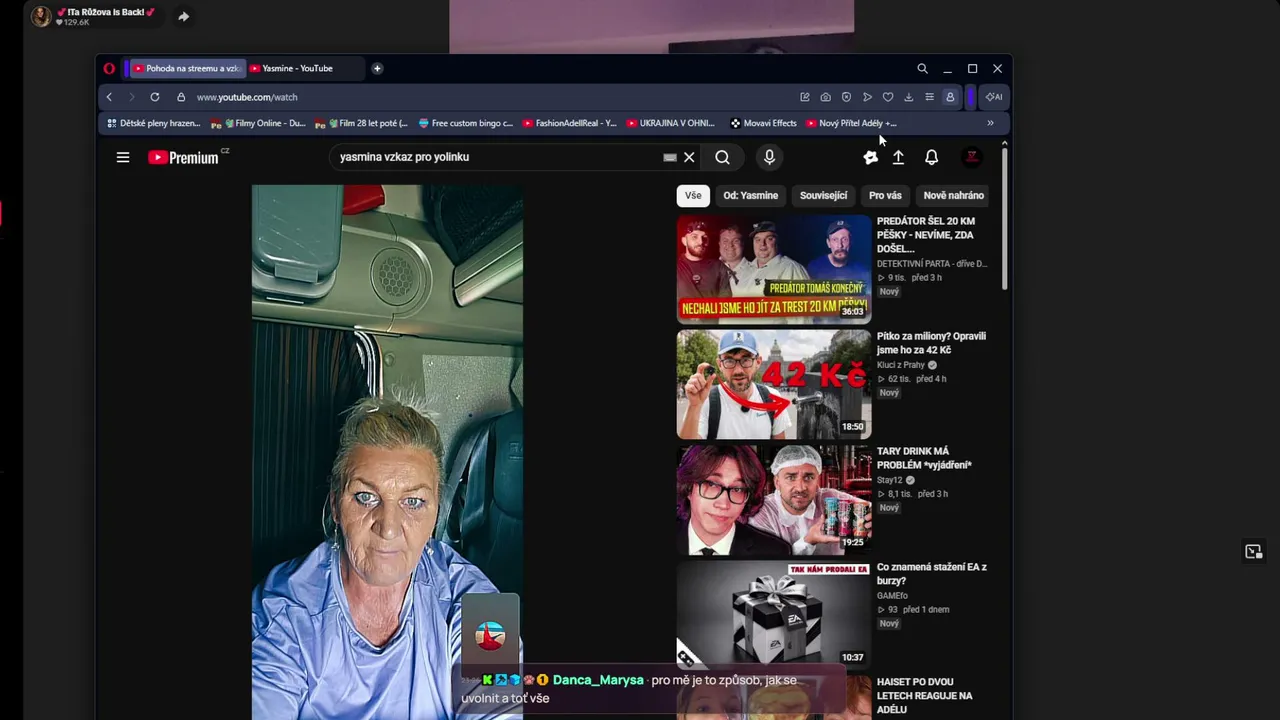Go to YouTube Premium home logo
This screenshot has width=1280, height=720.
(x=184, y=157)
